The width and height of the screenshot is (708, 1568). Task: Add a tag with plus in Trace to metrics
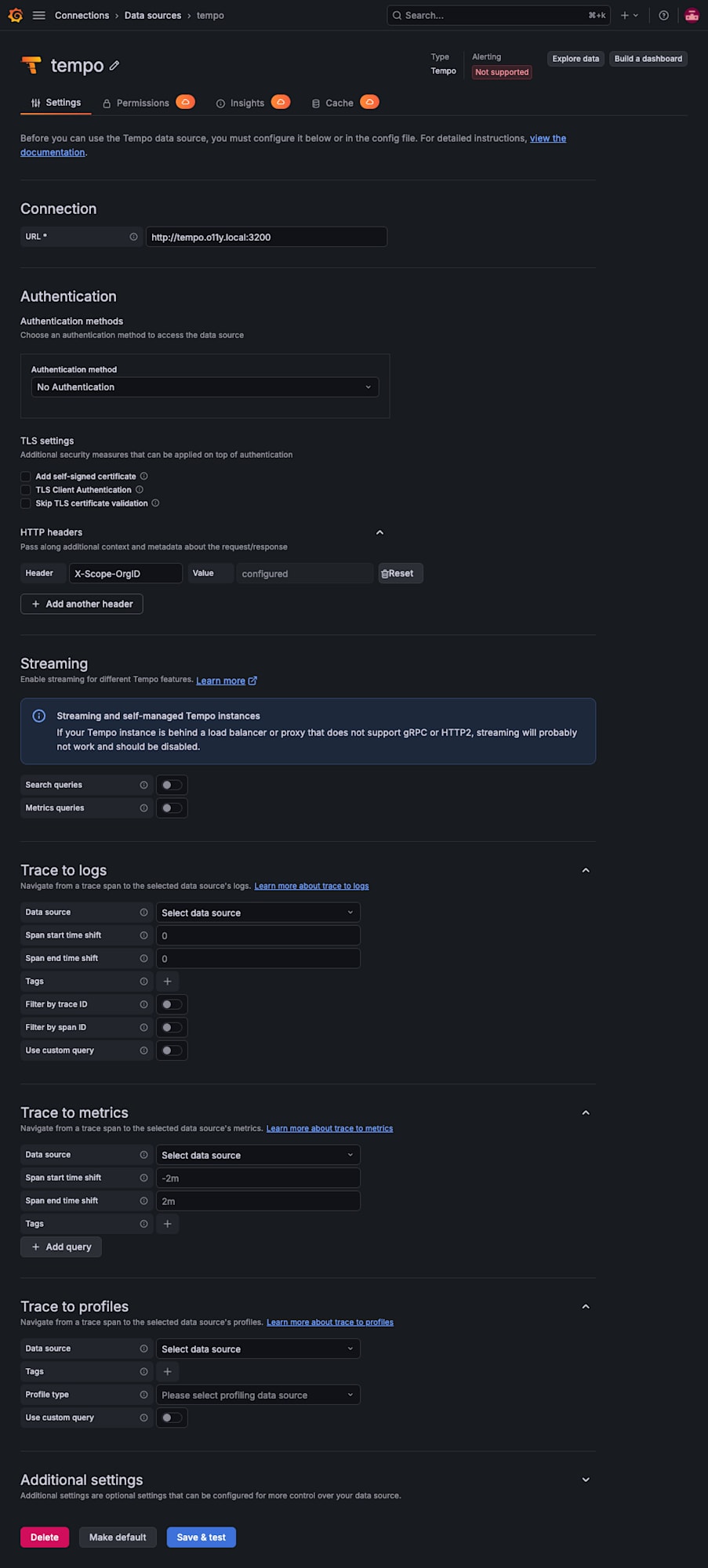click(167, 1223)
